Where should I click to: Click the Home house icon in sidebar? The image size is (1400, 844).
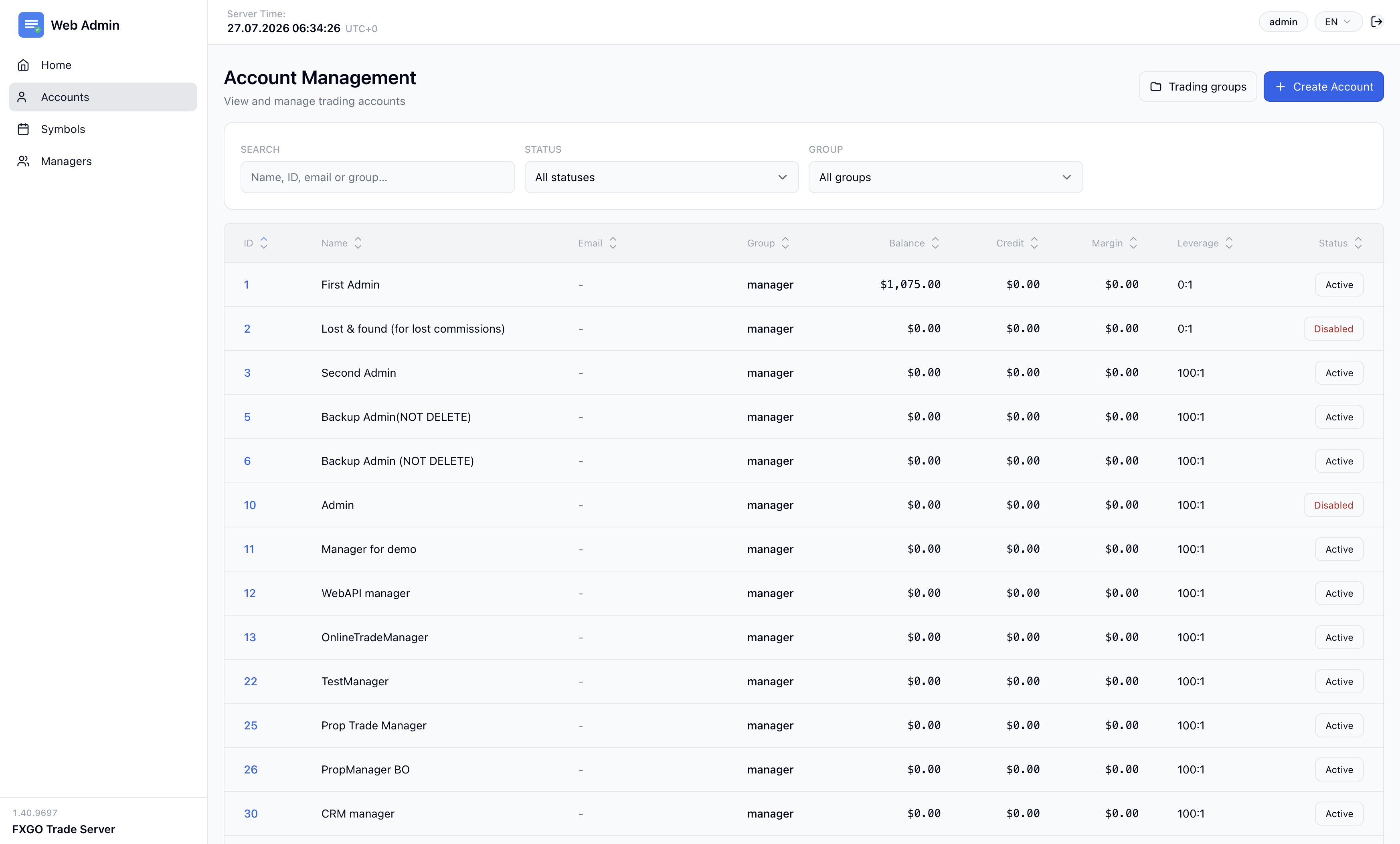[x=23, y=65]
